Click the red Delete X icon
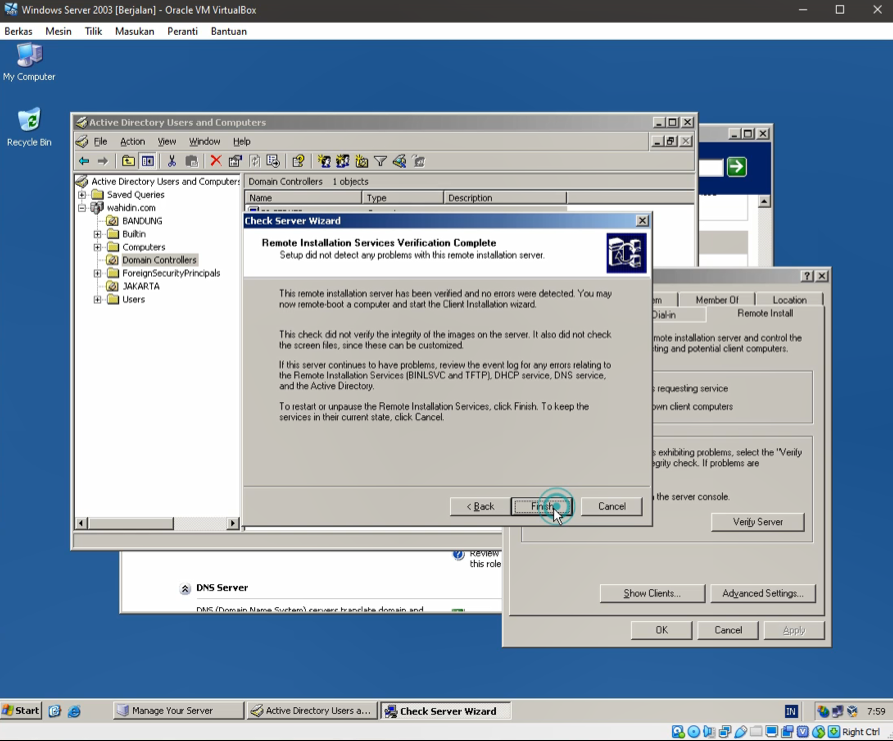Image resolution: width=893 pixels, height=741 pixels. click(x=216, y=161)
